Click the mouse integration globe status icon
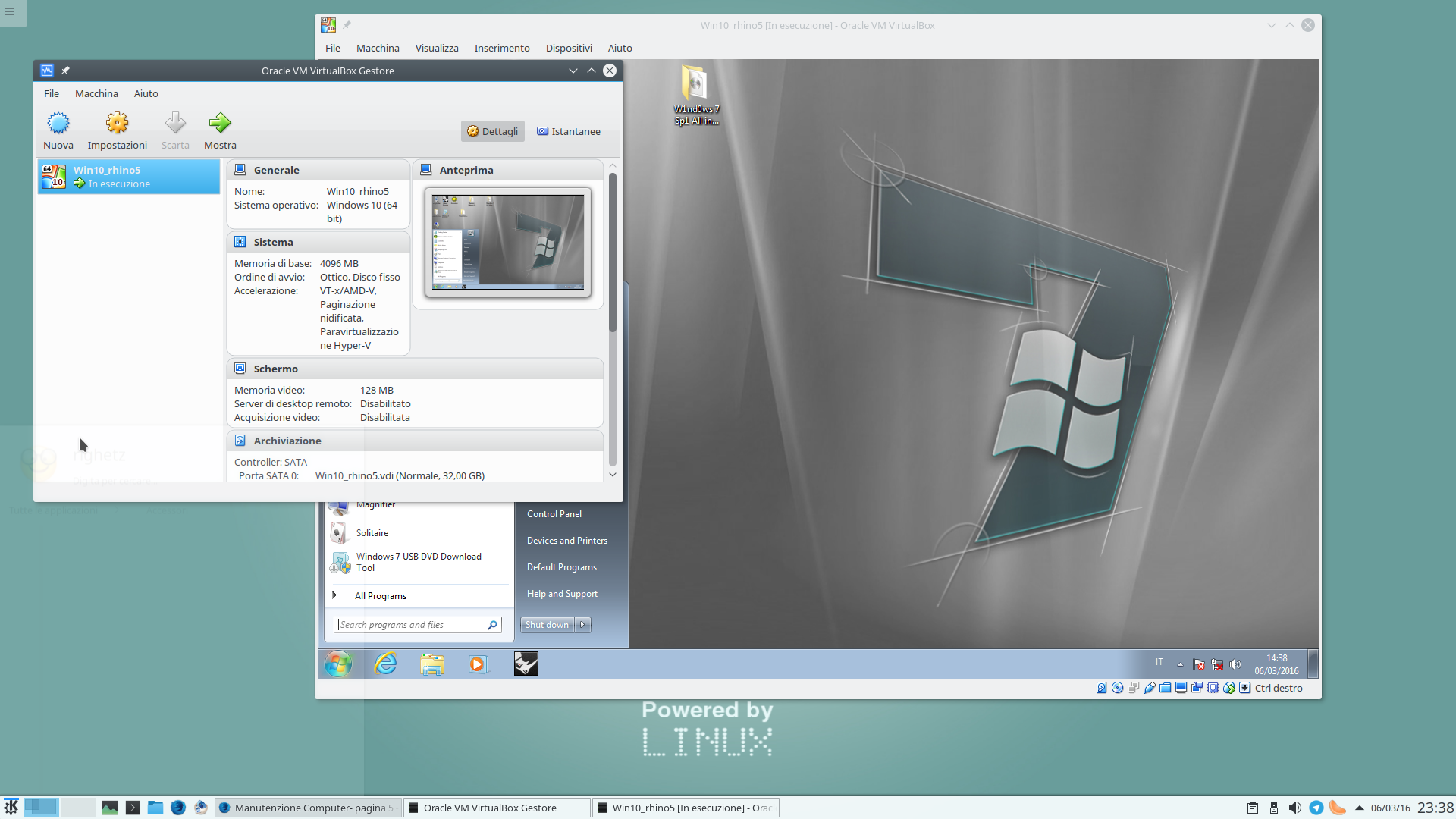The image size is (1456, 819). tap(1228, 688)
